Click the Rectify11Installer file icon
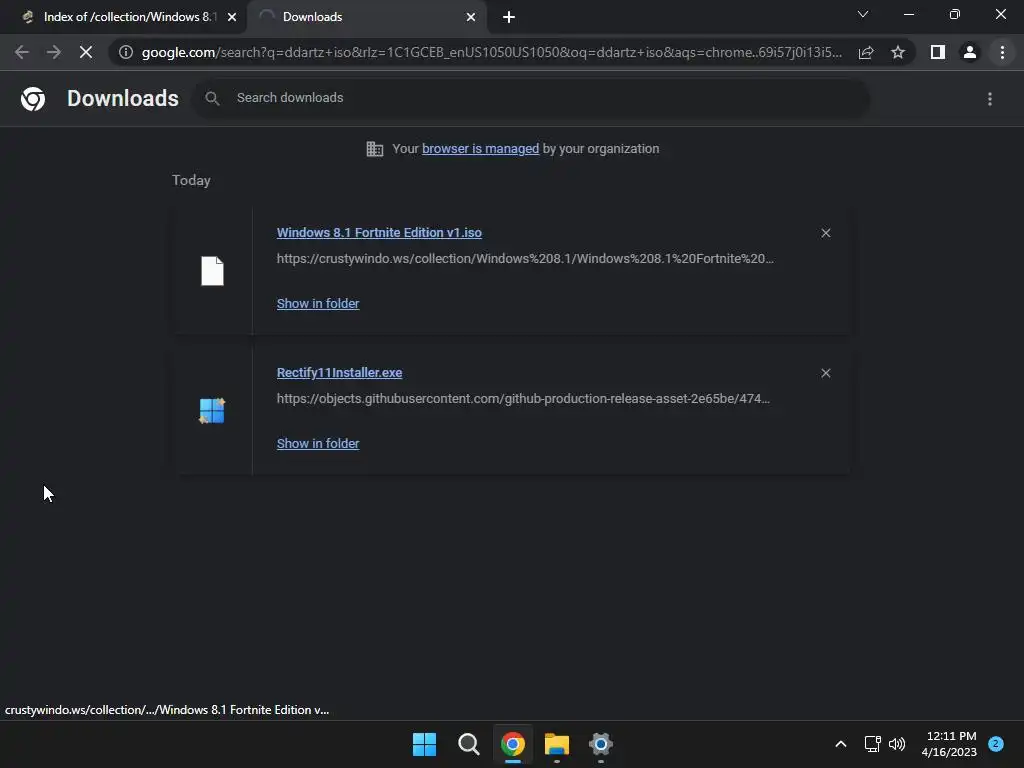 point(212,411)
